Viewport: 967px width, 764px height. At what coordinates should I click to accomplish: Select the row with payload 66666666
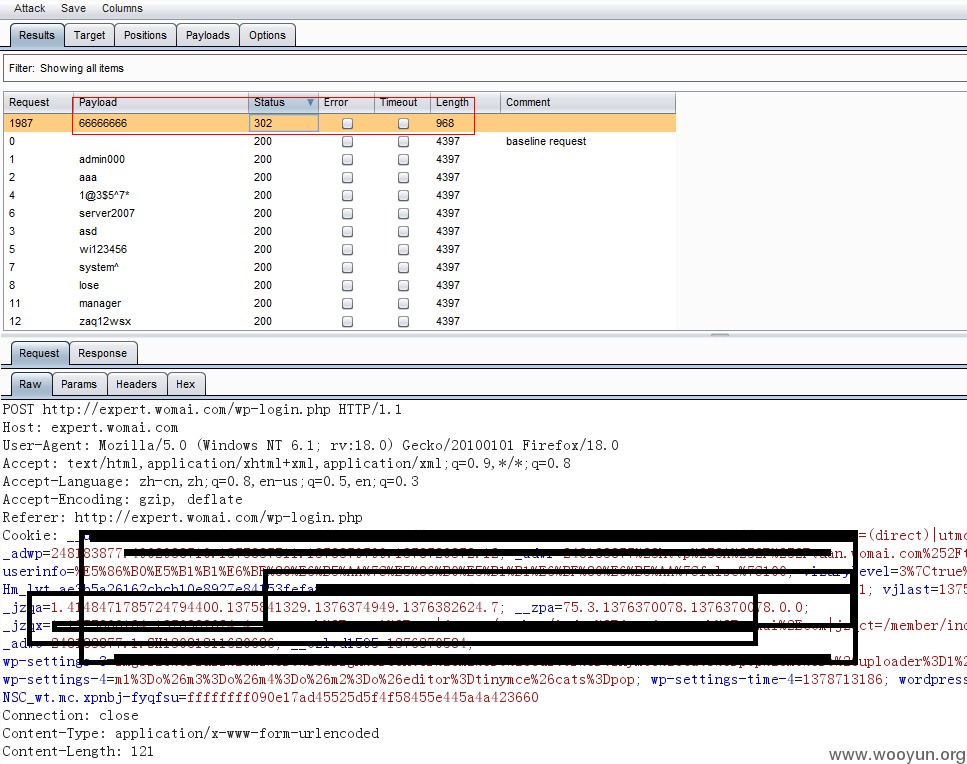coord(340,123)
